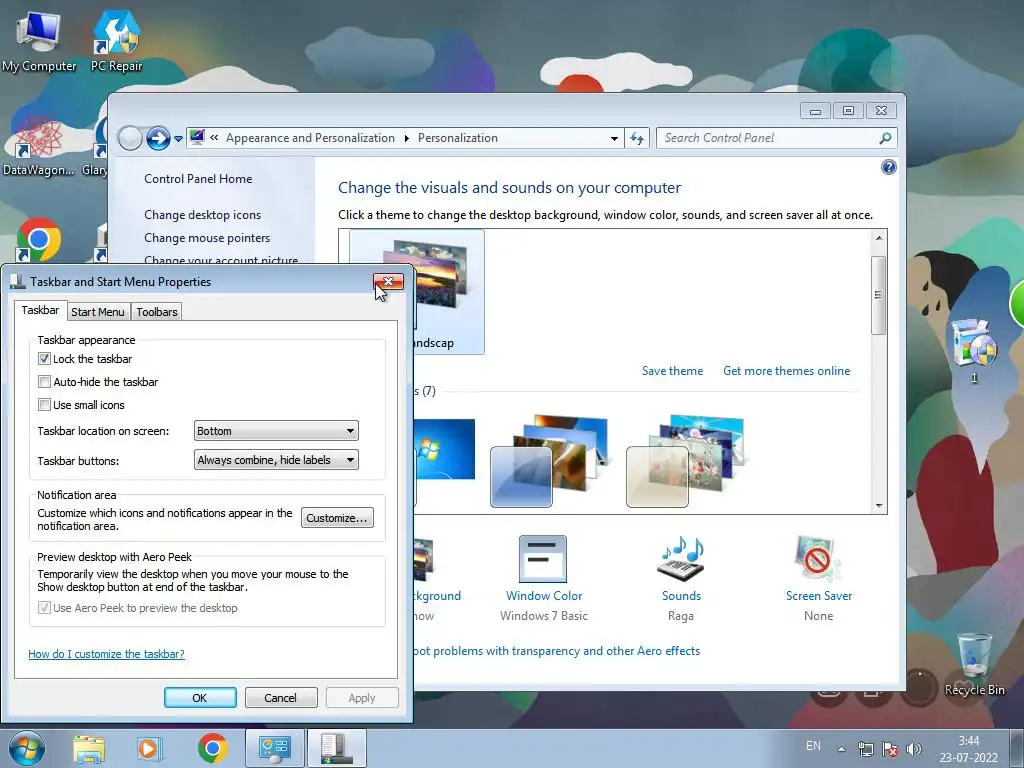Click Personalization breadcrumb segment

458,138
